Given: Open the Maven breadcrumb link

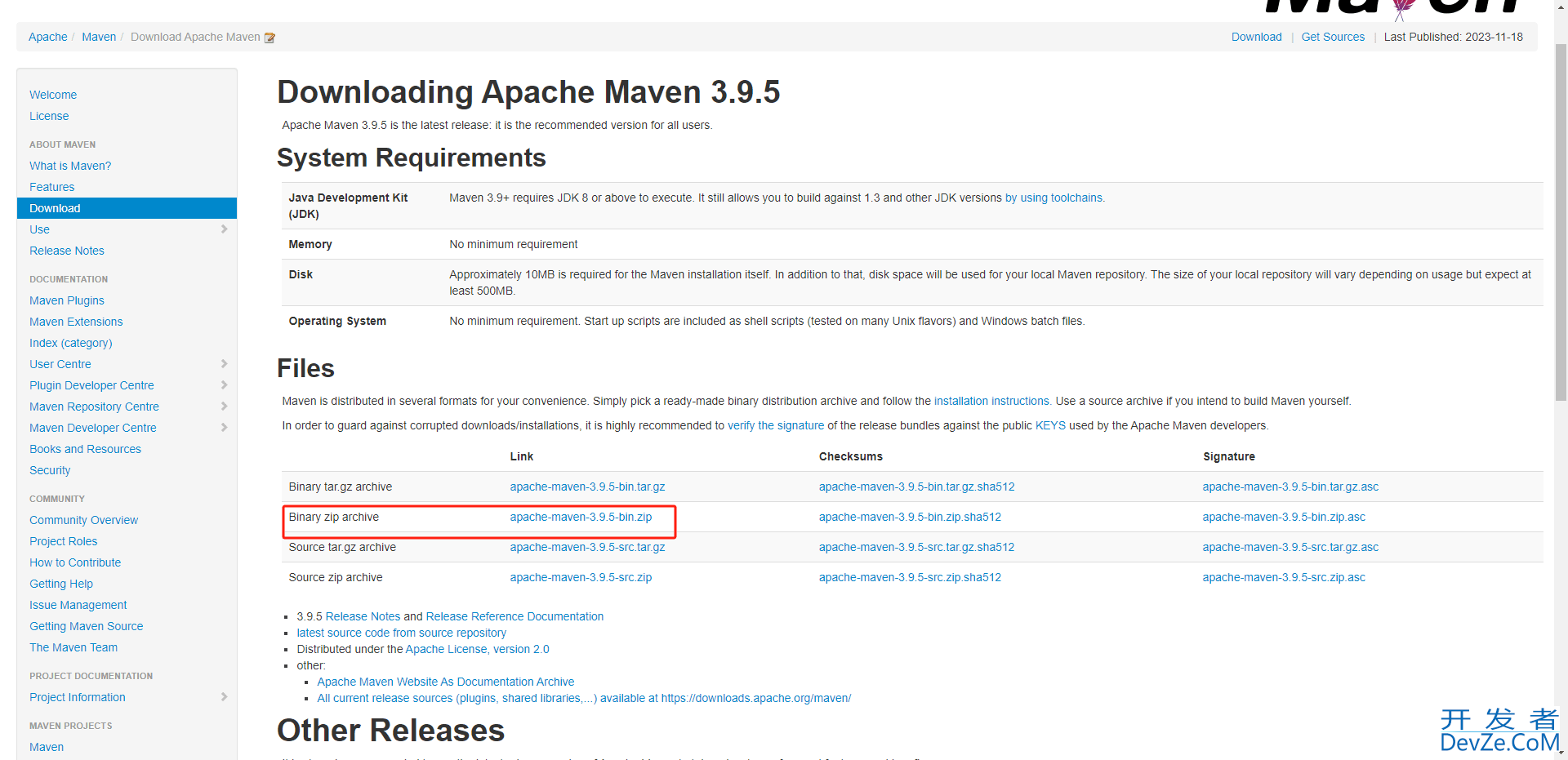Looking at the screenshot, I should [99, 37].
